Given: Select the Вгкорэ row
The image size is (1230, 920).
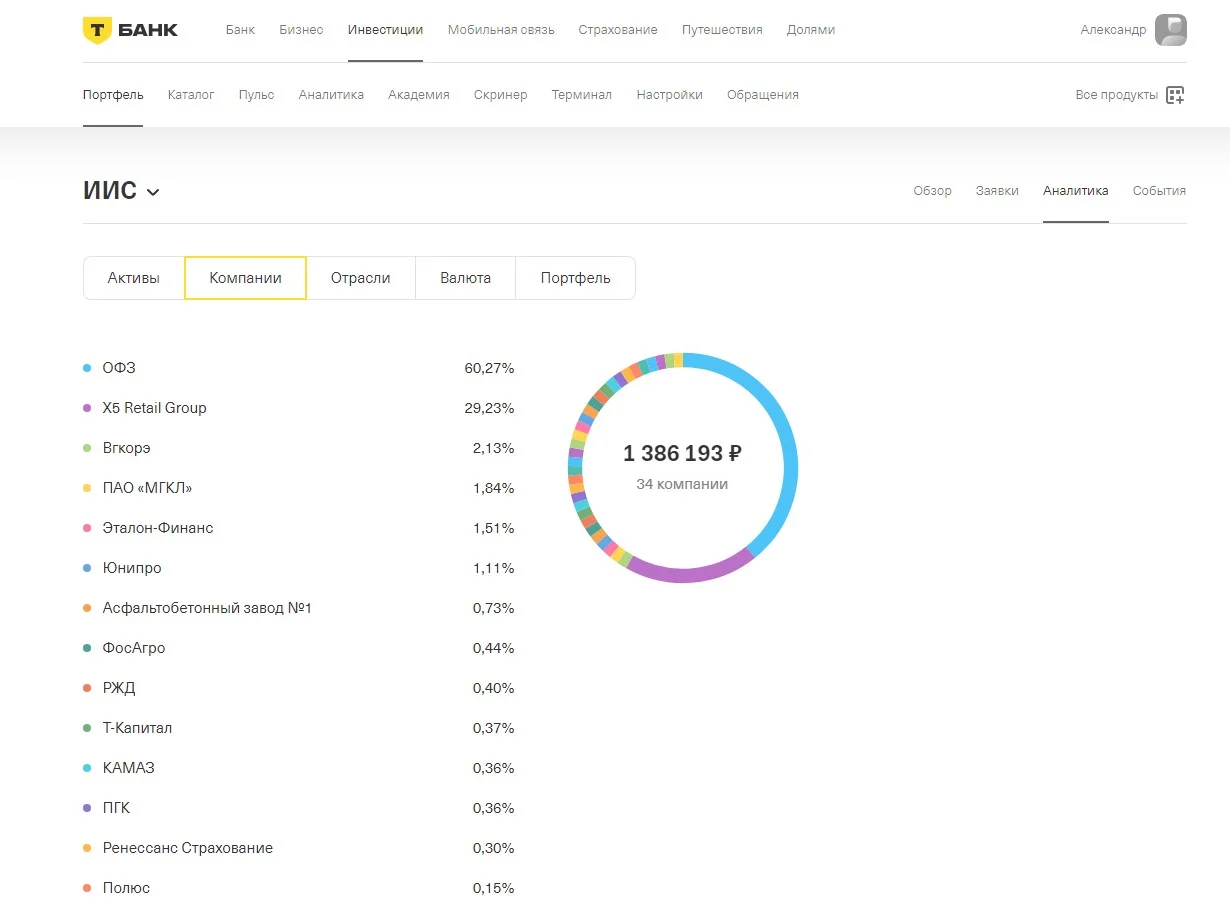Looking at the screenshot, I should tap(298, 448).
